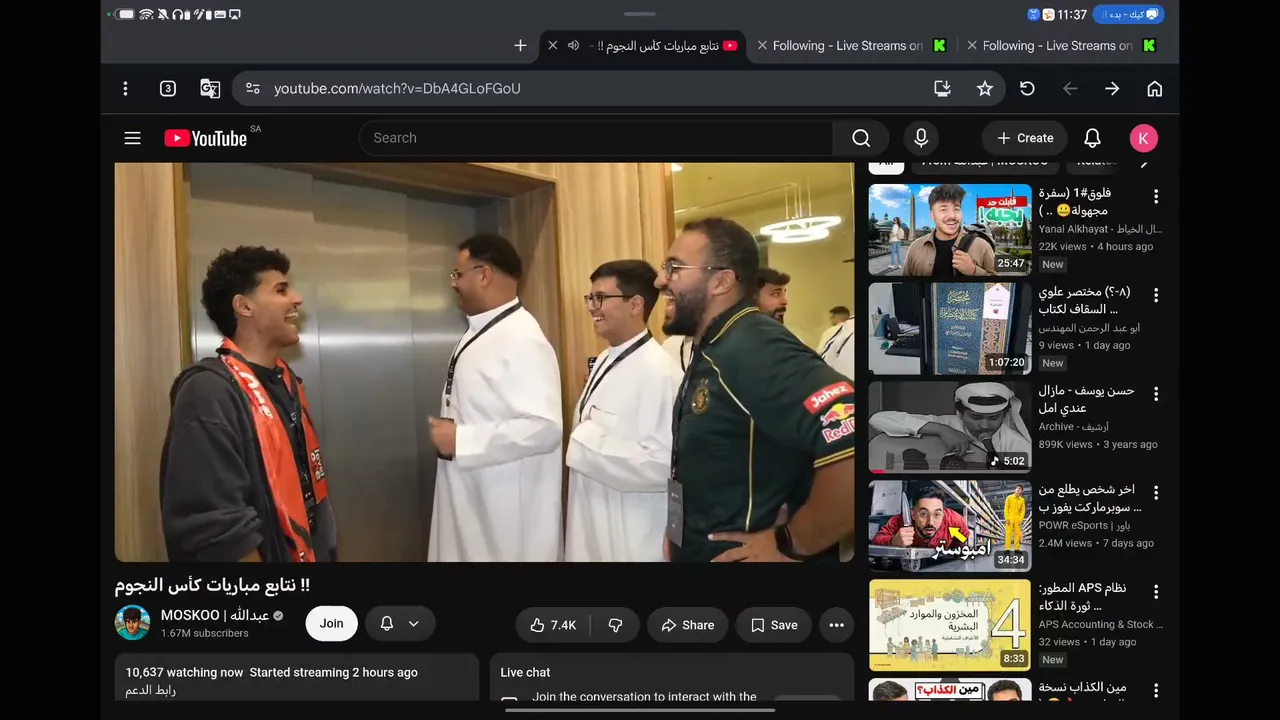
Task: Click the video title نتابع مباريات كأس النجوم
Action: (x=212, y=585)
